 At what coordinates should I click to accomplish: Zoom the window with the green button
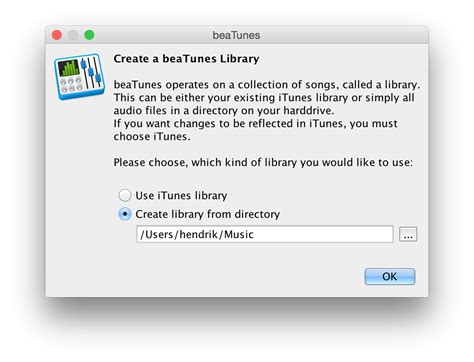click(89, 35)
